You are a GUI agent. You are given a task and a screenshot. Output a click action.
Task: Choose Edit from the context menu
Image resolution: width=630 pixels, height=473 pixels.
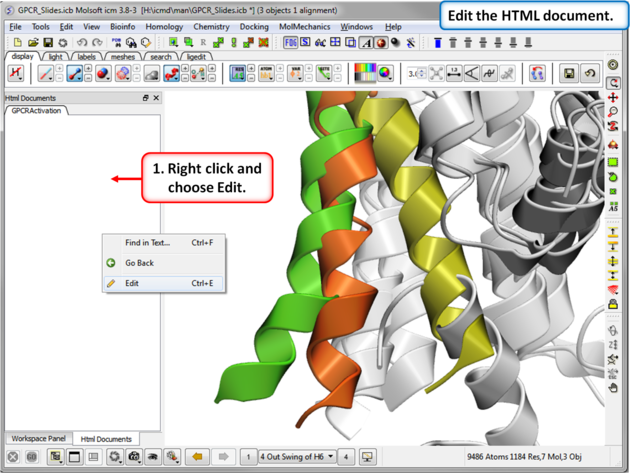coord(132,283)
